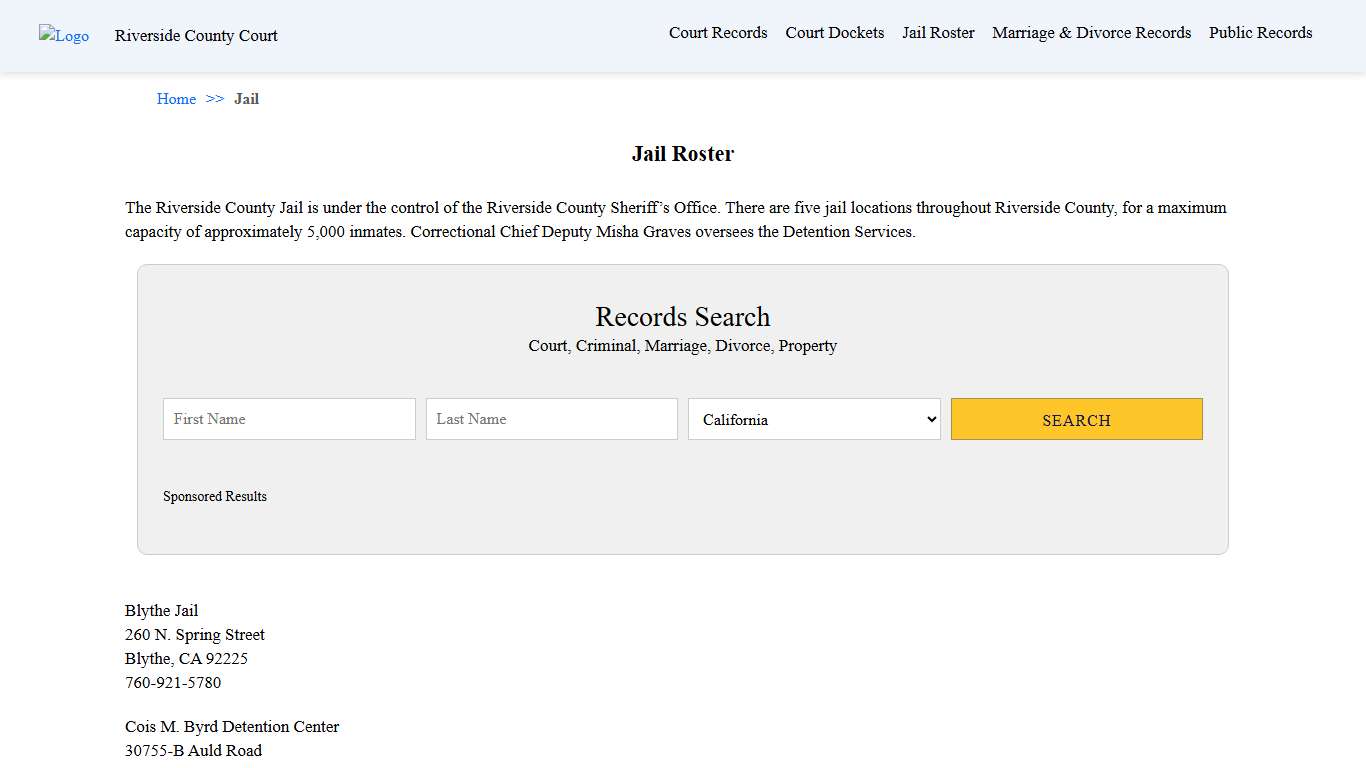Open the Court Dockets menu item
This screenshot has height=768, width=1366.
834,32
